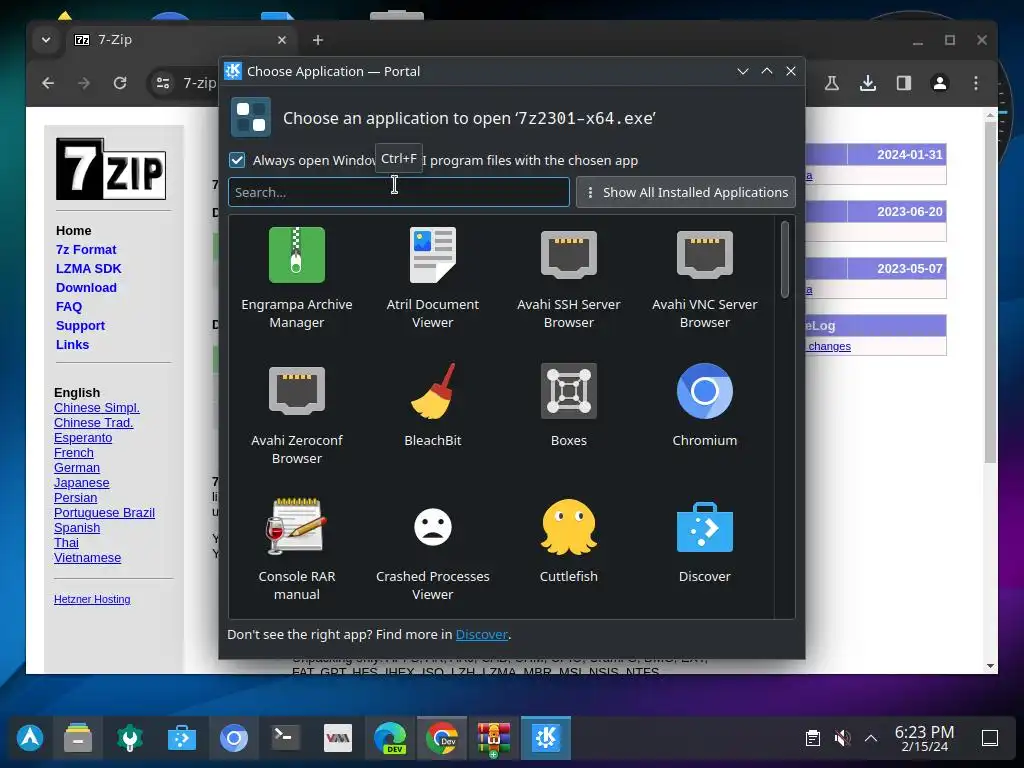Switch to Chrome Dev in taskbar
This screenshot has width=1024, height=768.
coord(442,738)
